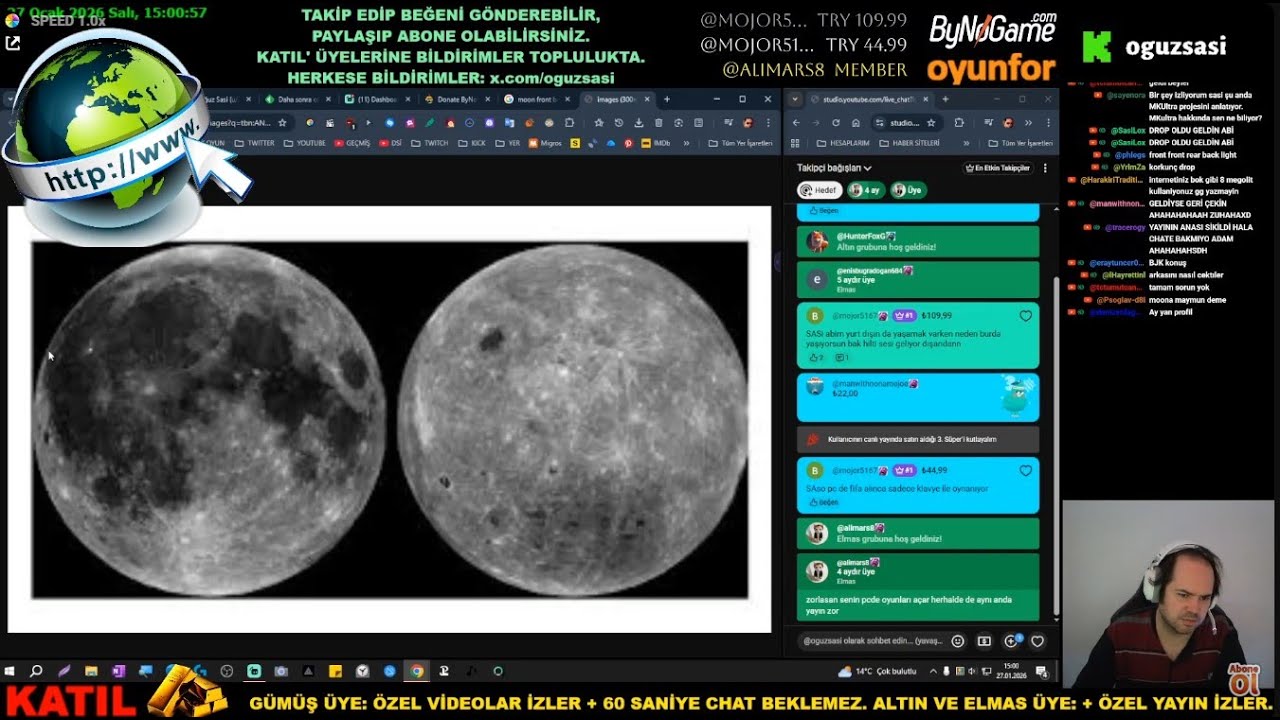Go back in the chat browser window
Viewport: 1280px width, 720px height.
796,123
